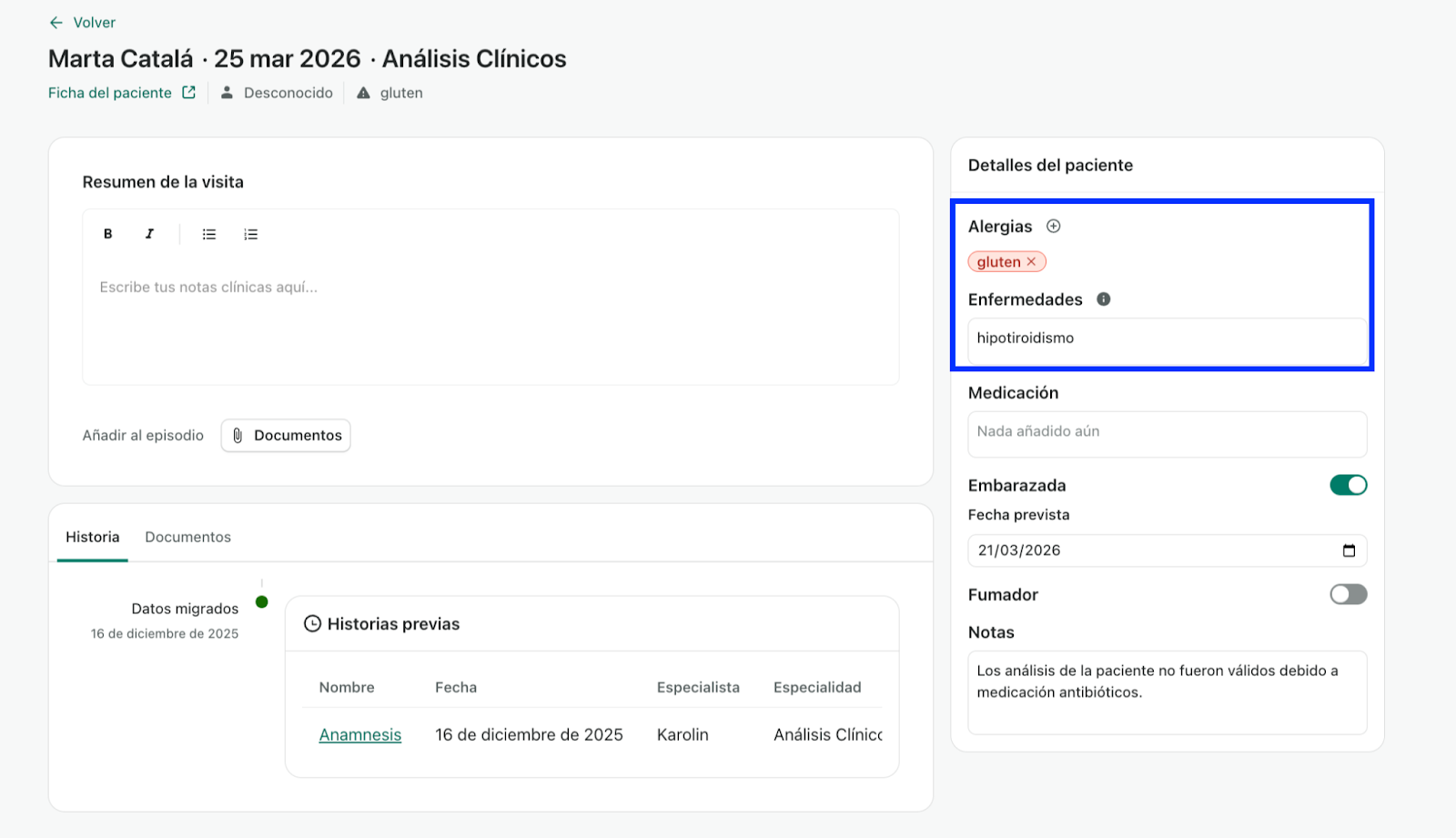The image size is (1456, 838).
Task: Switch to the Documentos tab
Action: tap(187, 537)
